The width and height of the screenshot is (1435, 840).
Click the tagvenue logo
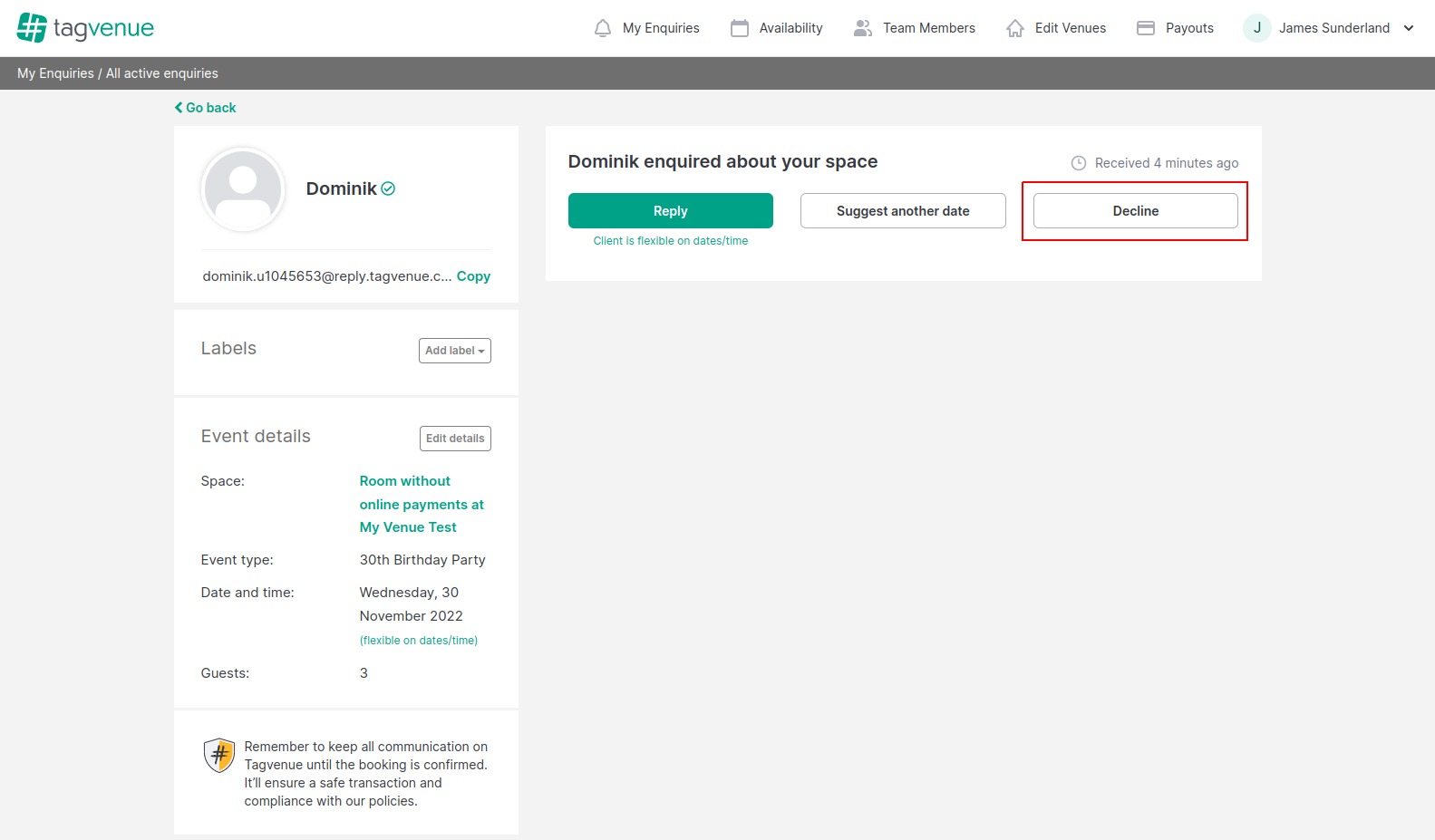point(85,28)
